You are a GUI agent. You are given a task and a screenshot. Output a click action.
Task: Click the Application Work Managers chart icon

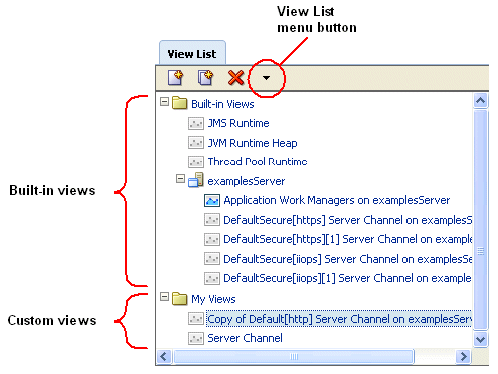point(212,201)
